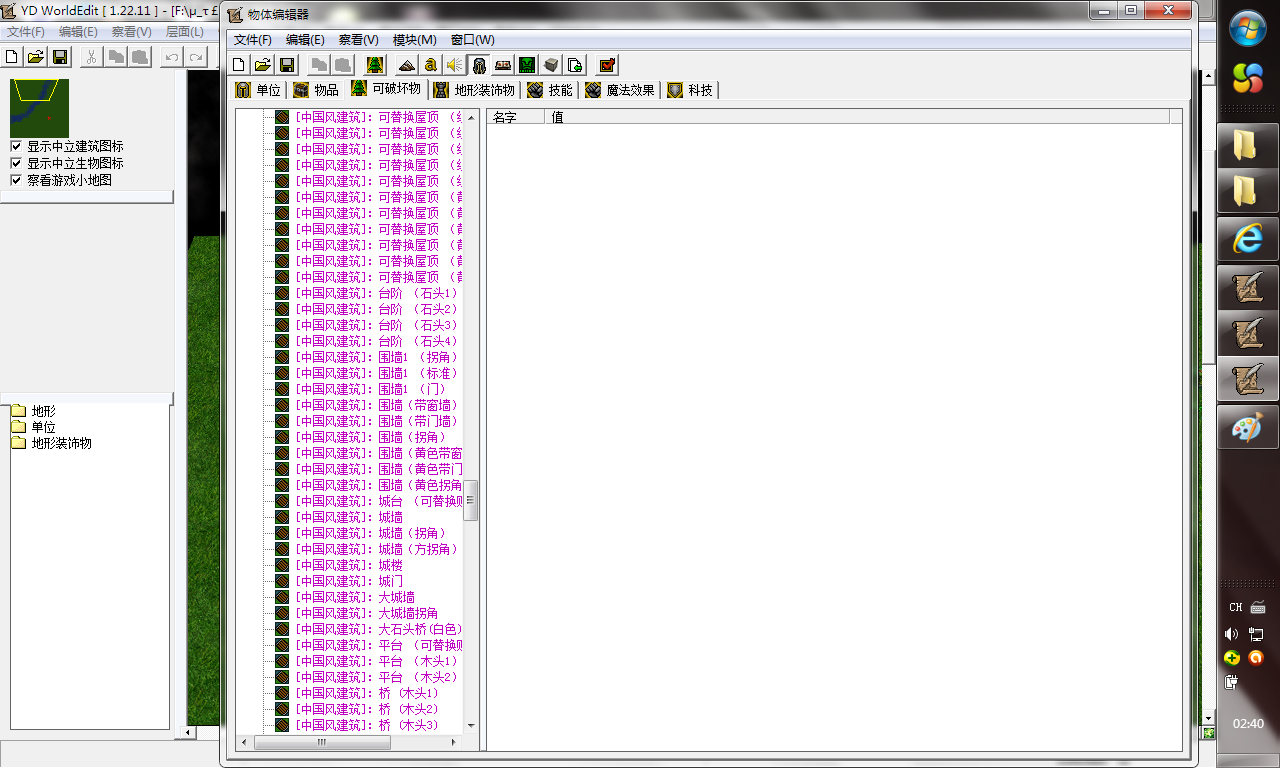The width and height of the screenshot is (1280, 768).
Task: Click the minimap thumbnail in WorldEdit
Action: (x=40, y=108)
